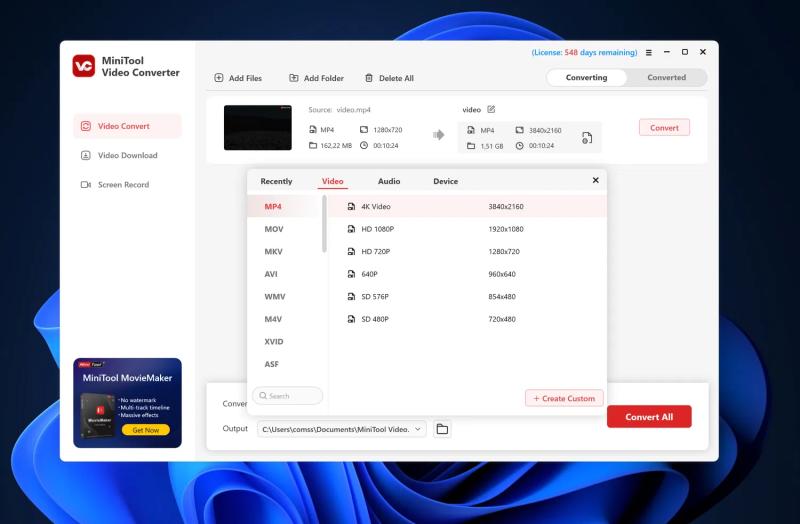Click the Video Convert sidebar icon

tap(86, 126)
